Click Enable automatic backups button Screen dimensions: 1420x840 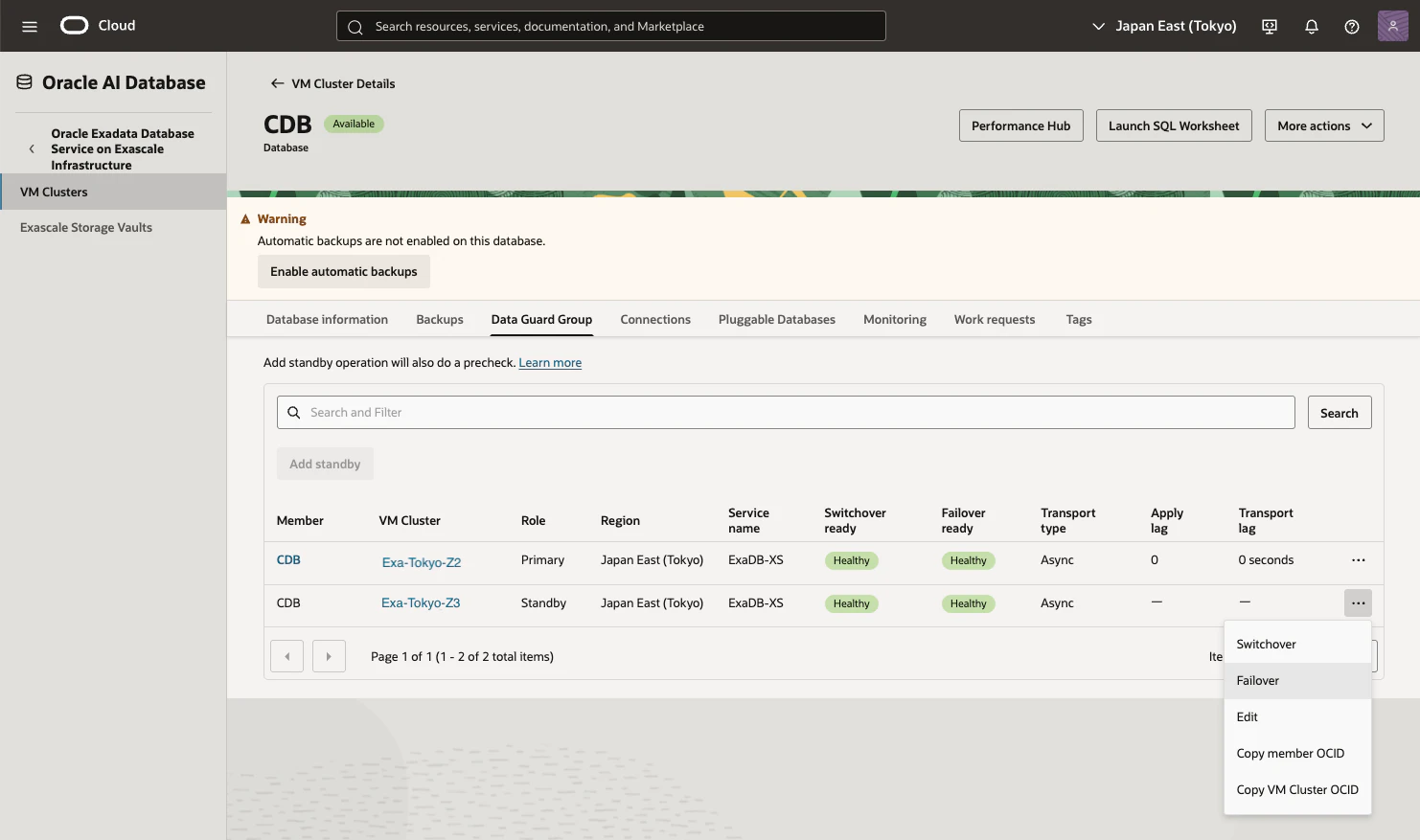coord(344,272)
